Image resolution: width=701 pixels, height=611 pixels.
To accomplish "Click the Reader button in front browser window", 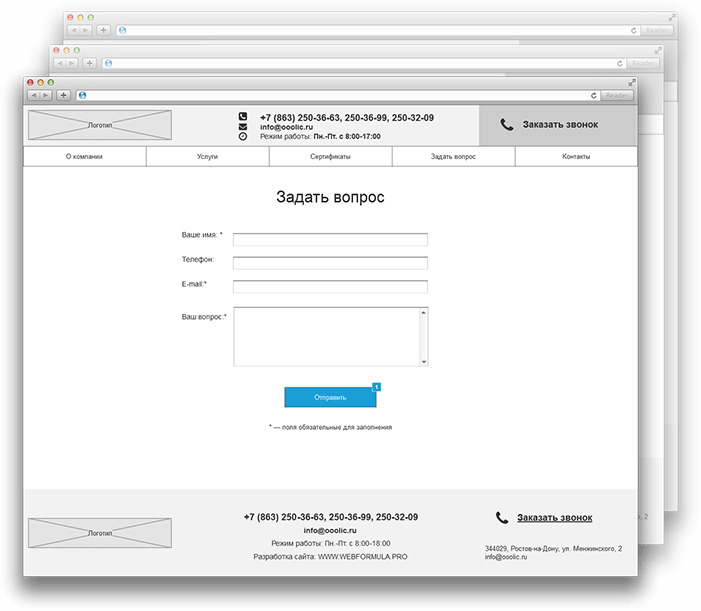I will (x=617, y=95).
